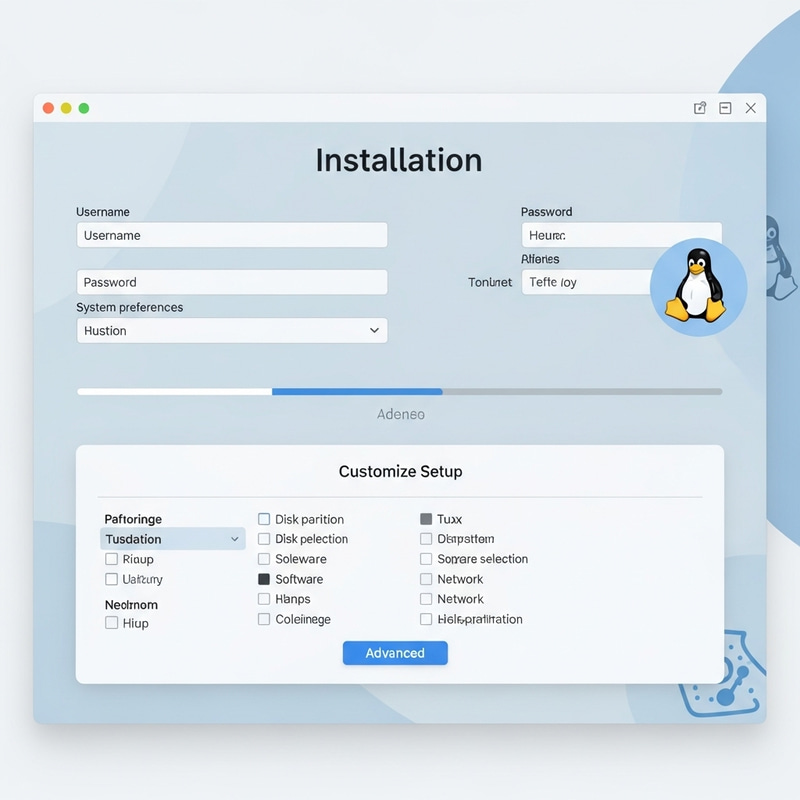Check the Hiup option under Neolmom
Screen dimensions: 800x800
[x=110, y=623]
